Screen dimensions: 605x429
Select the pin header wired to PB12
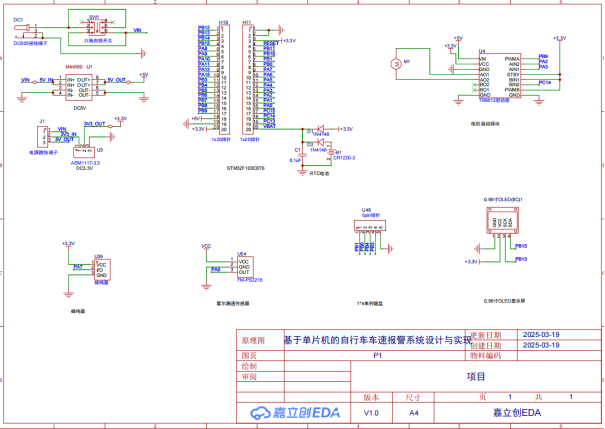(x=224, y=79)
